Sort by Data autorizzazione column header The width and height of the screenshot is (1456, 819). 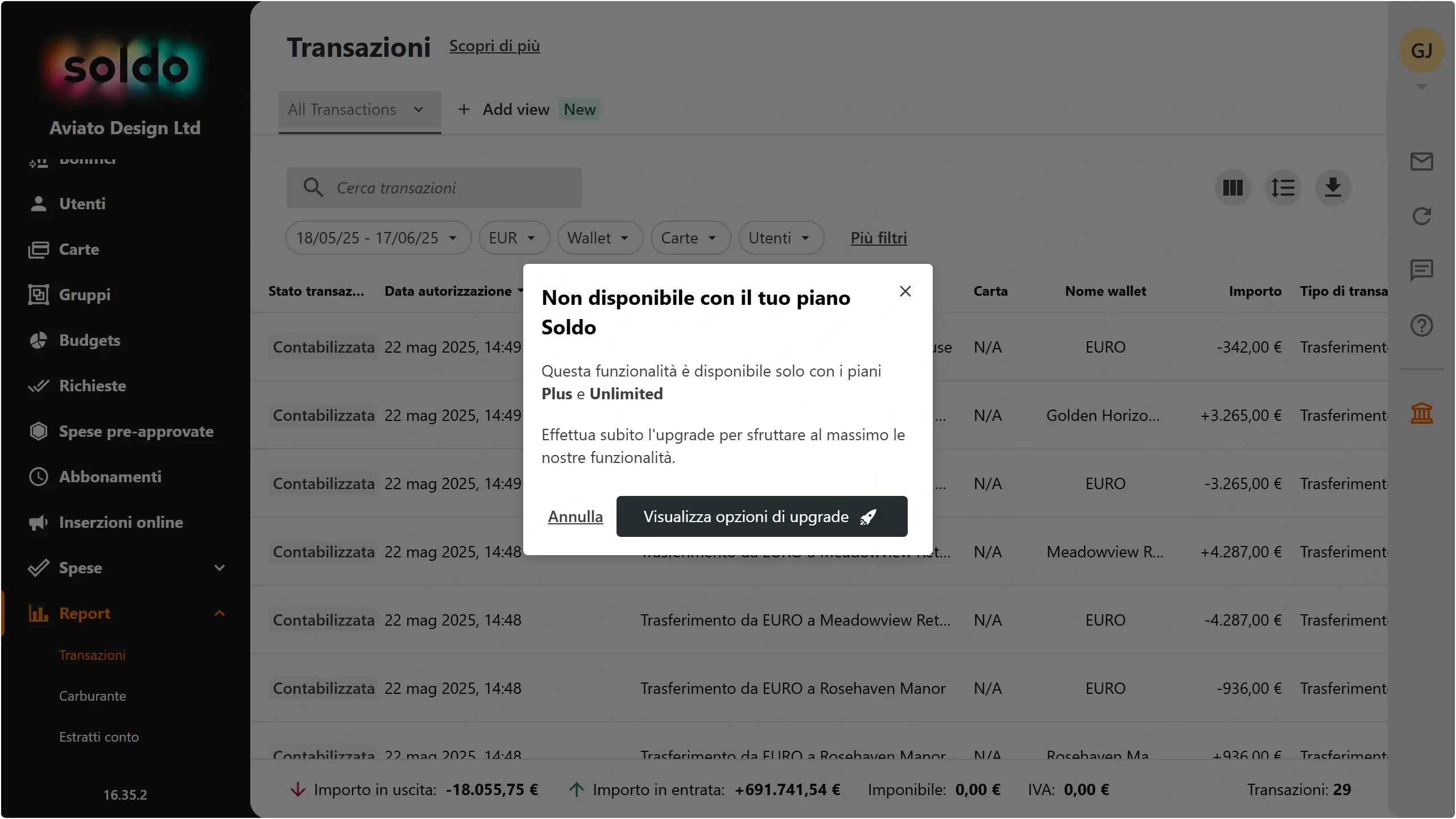tap(448, 291)
